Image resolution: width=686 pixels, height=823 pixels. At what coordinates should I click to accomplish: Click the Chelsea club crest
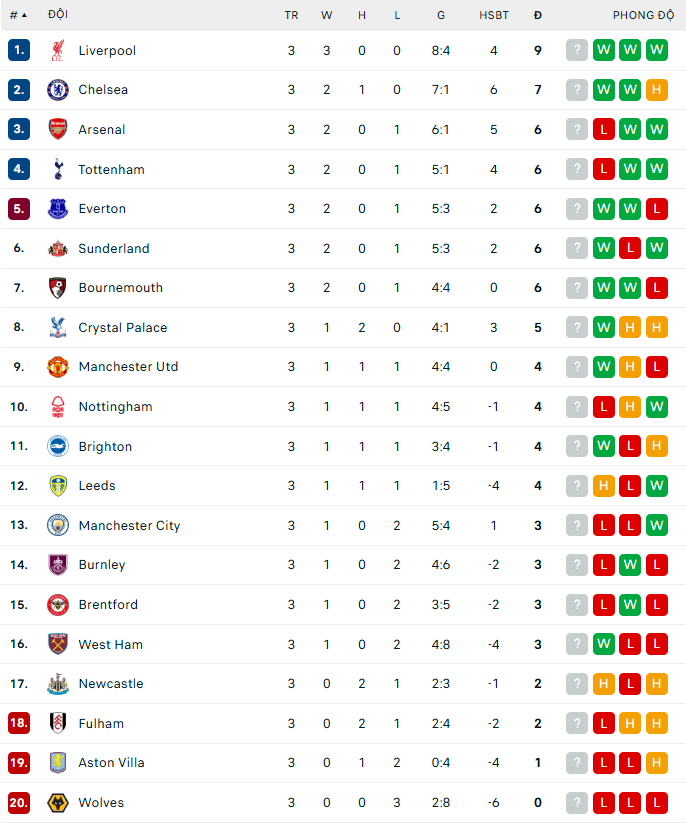click(58, 90)
